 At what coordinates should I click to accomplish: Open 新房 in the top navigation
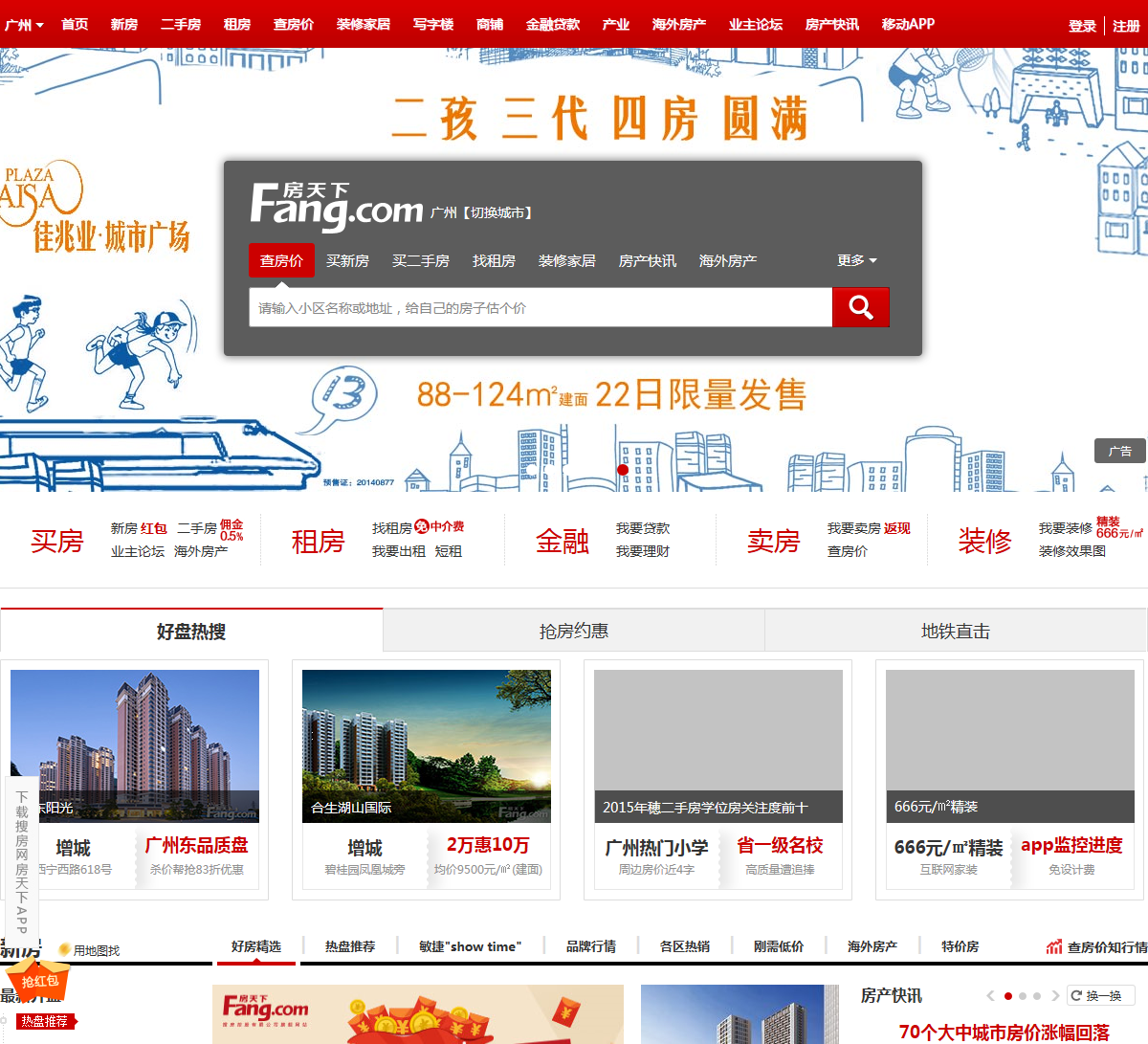pos(123,24)
